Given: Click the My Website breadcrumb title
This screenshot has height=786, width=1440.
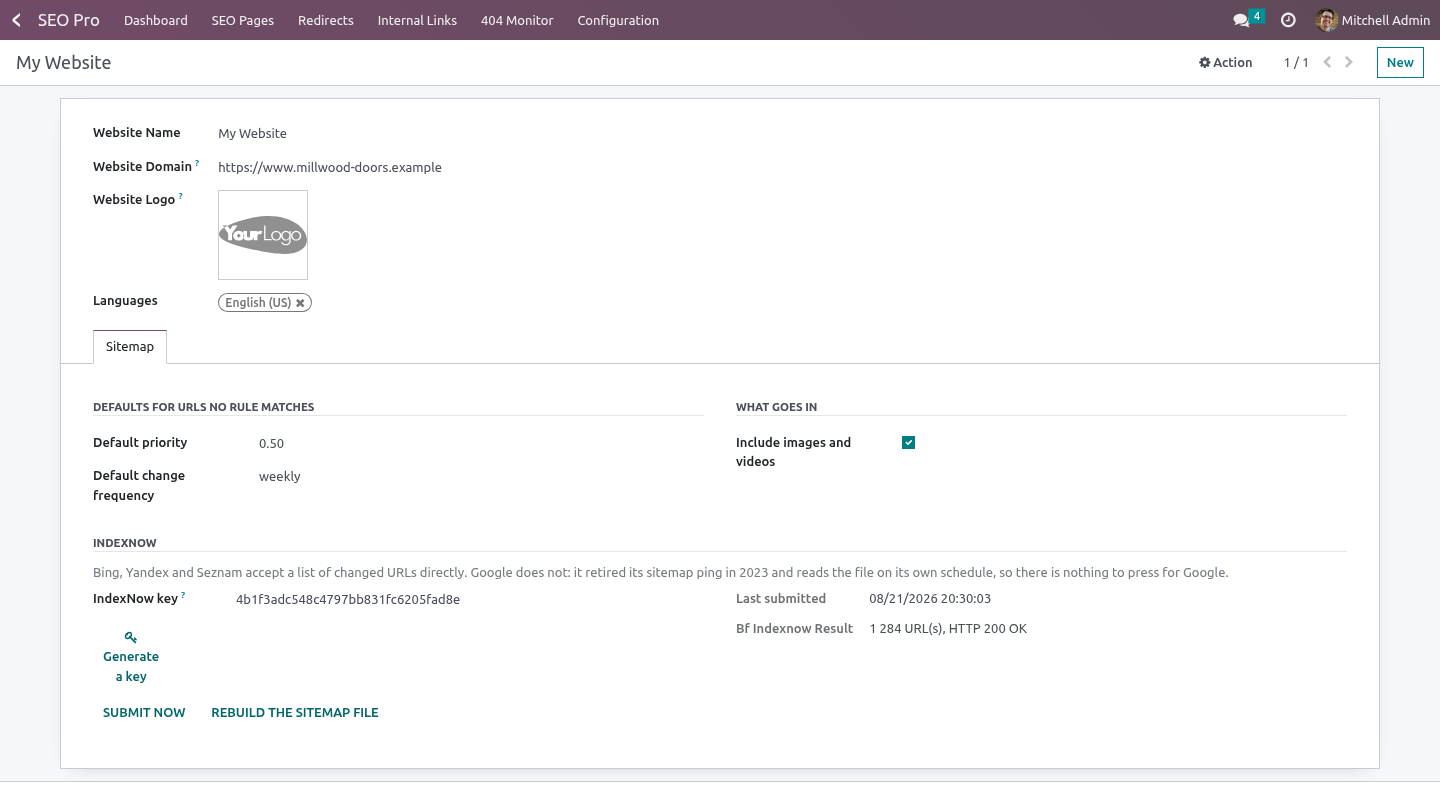Looking at the screenshot, I should pyautogui.click(x=64, y=62).
